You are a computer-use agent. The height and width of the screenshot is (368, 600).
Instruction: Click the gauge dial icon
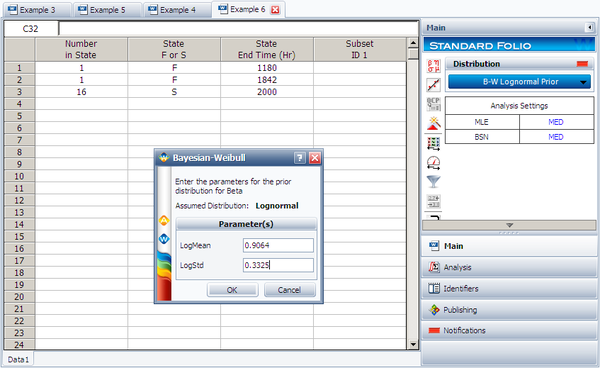434,163
